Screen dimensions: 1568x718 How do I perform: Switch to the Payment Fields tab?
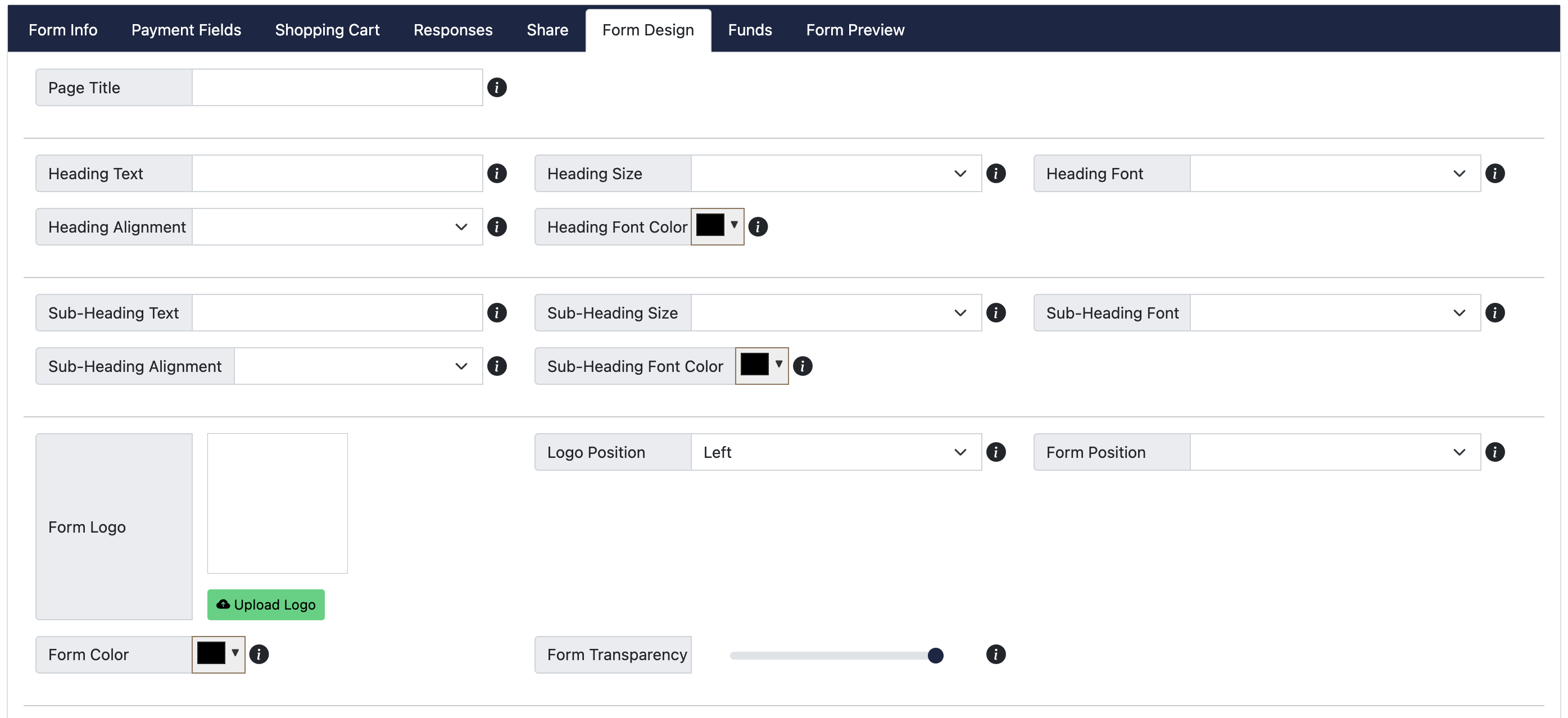[186, 29]
